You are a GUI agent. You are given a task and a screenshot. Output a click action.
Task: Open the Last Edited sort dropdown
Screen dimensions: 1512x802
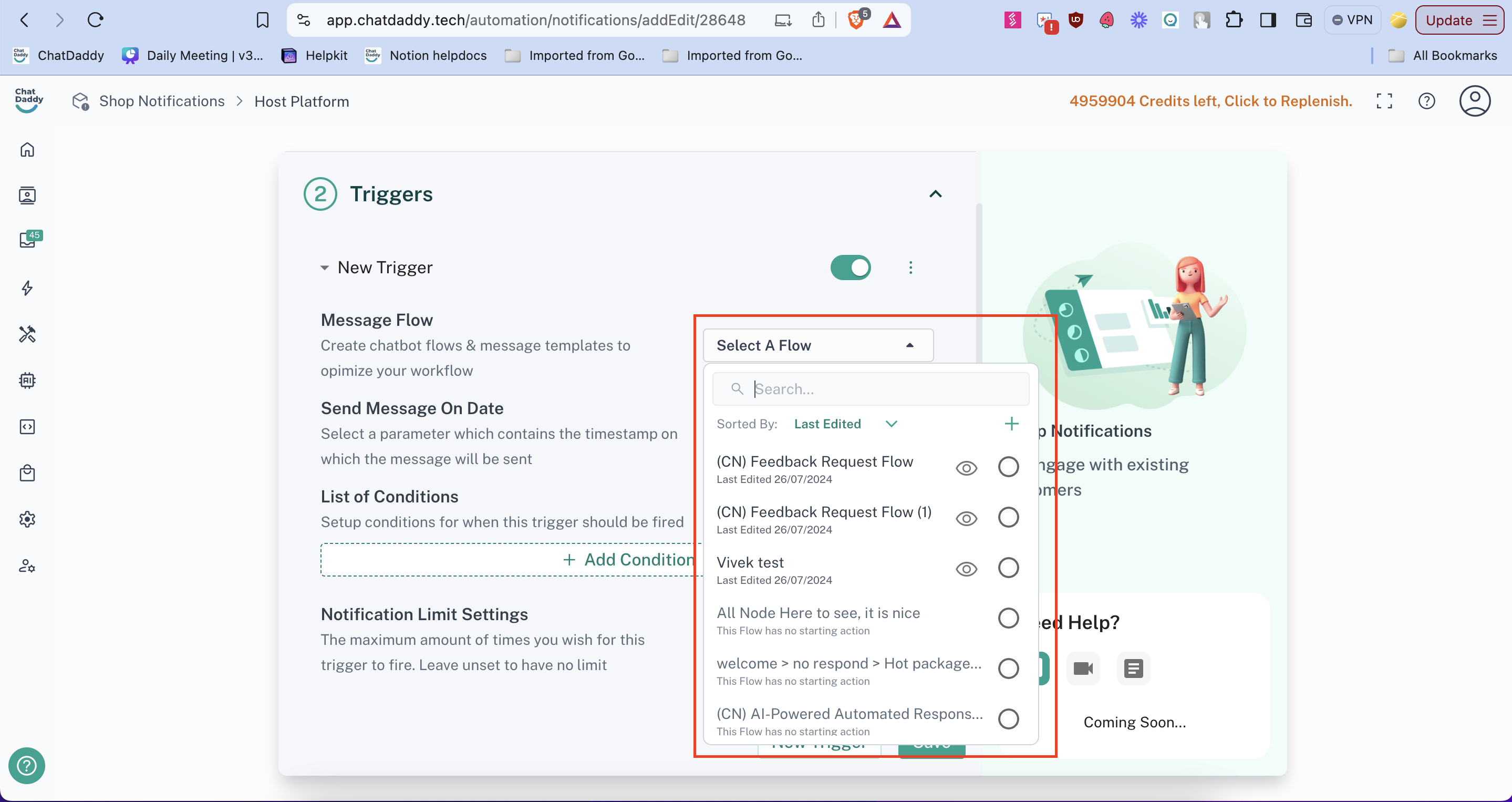tap(845, 424)
